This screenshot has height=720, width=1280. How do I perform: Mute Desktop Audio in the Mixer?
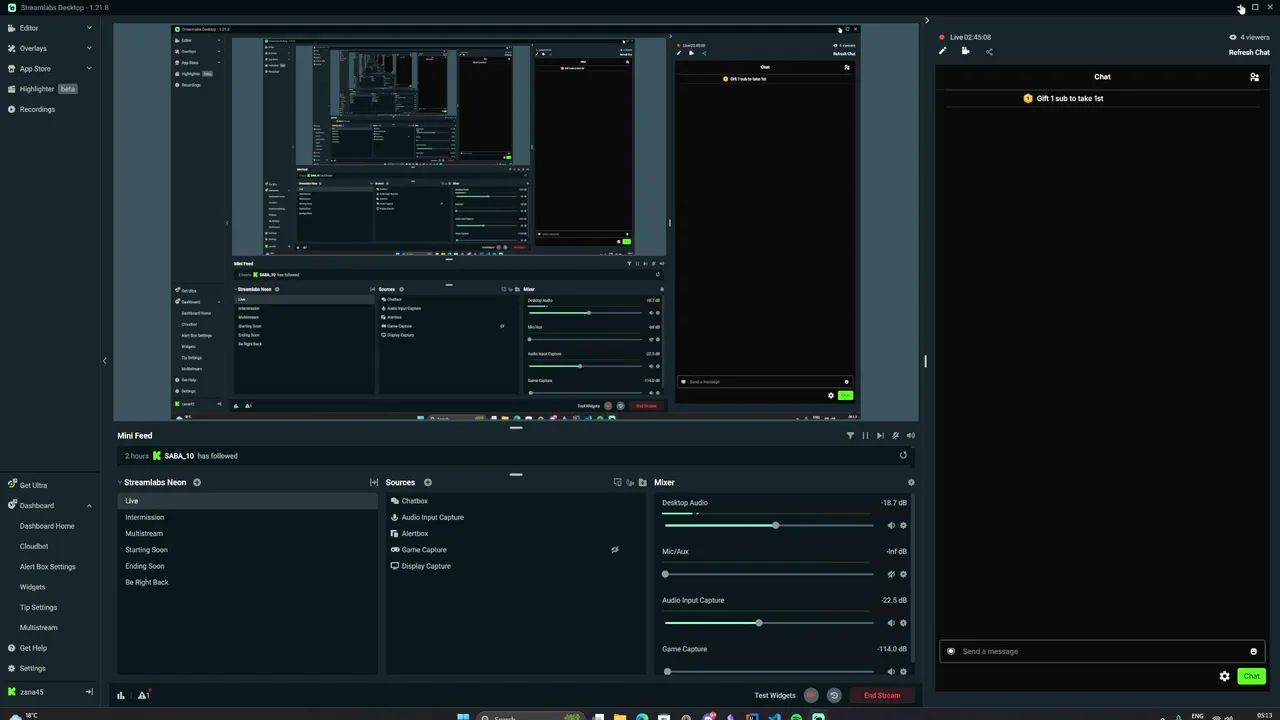891,526
